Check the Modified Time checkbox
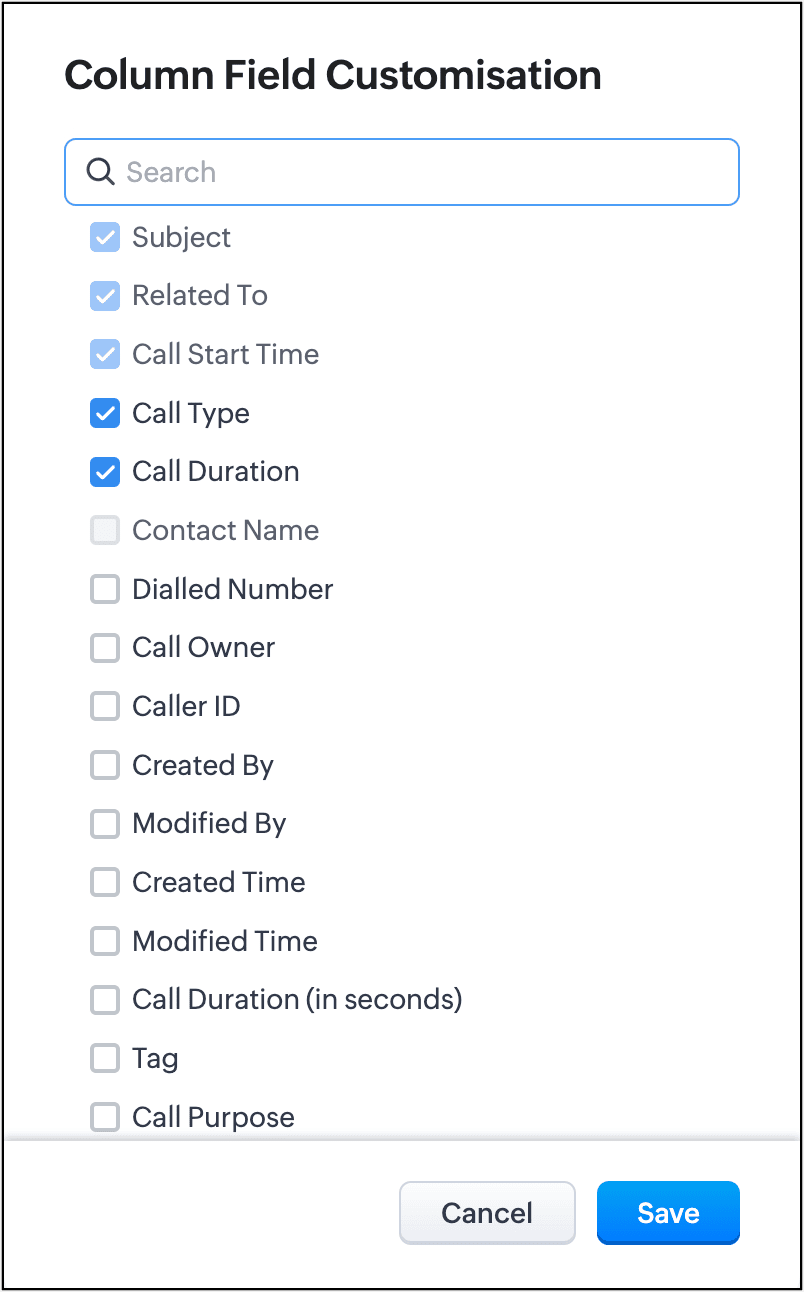 click(x=105, y=941)
